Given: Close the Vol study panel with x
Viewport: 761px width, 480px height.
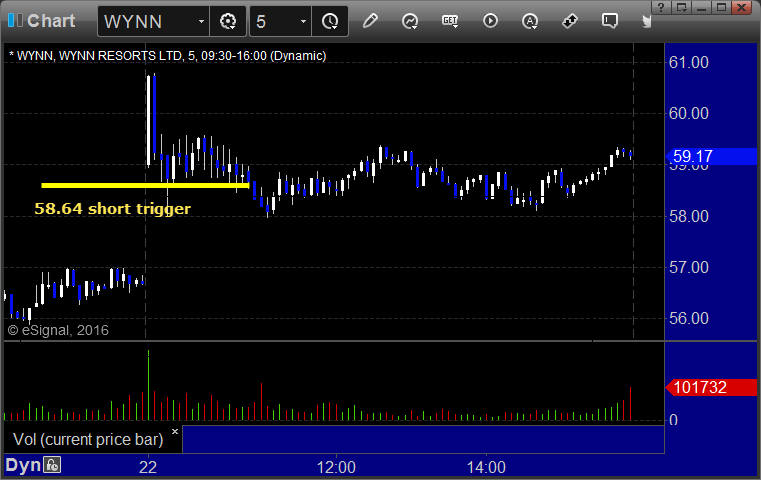Looking at the screenshot, I should [x=175, y=431].
